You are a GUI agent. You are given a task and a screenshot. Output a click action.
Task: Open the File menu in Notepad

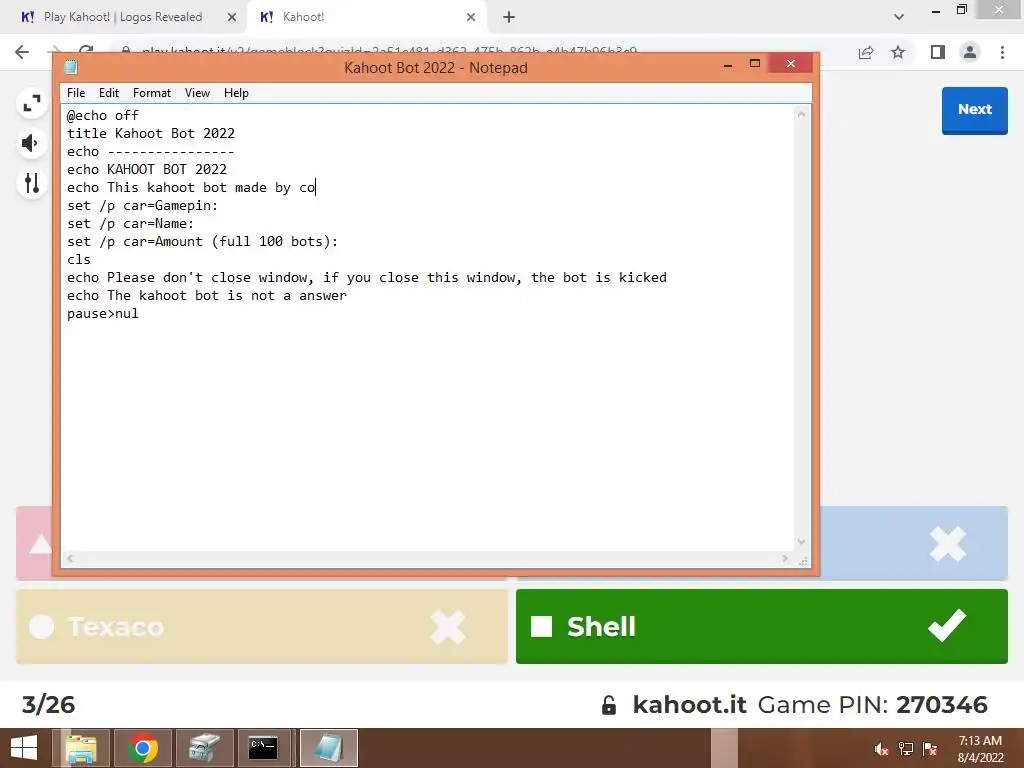[76, 93]
